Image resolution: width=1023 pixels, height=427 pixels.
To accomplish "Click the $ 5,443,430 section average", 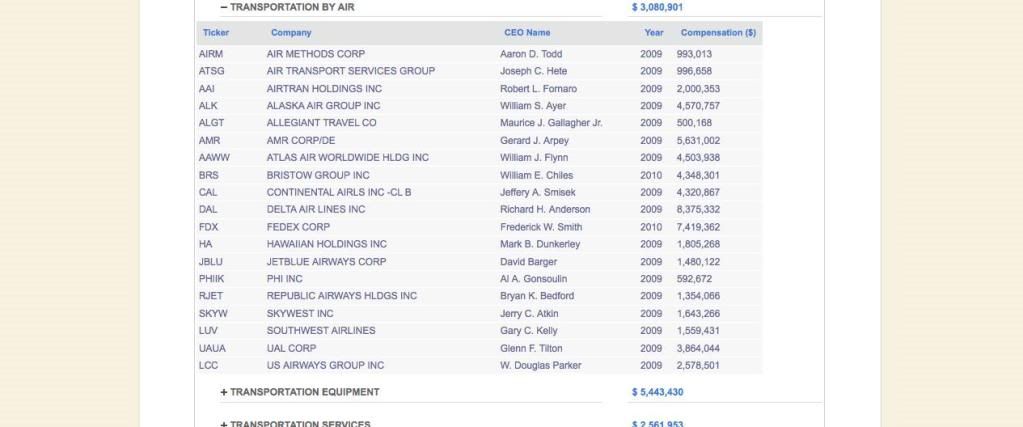I will click(x=658, y=392).
